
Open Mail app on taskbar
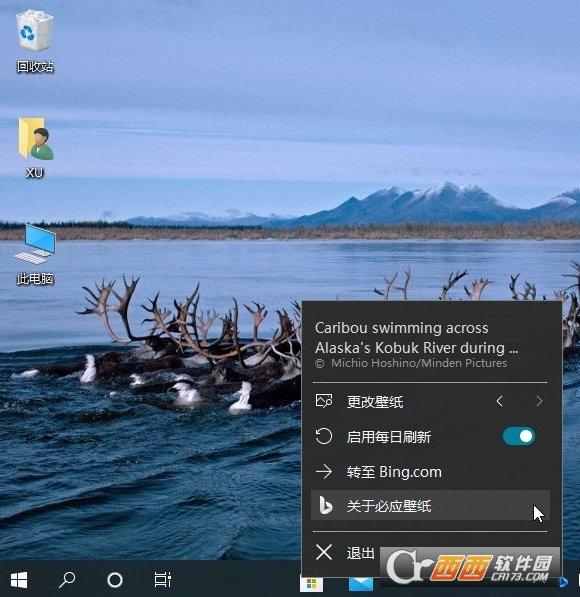(x=361, y=584)
